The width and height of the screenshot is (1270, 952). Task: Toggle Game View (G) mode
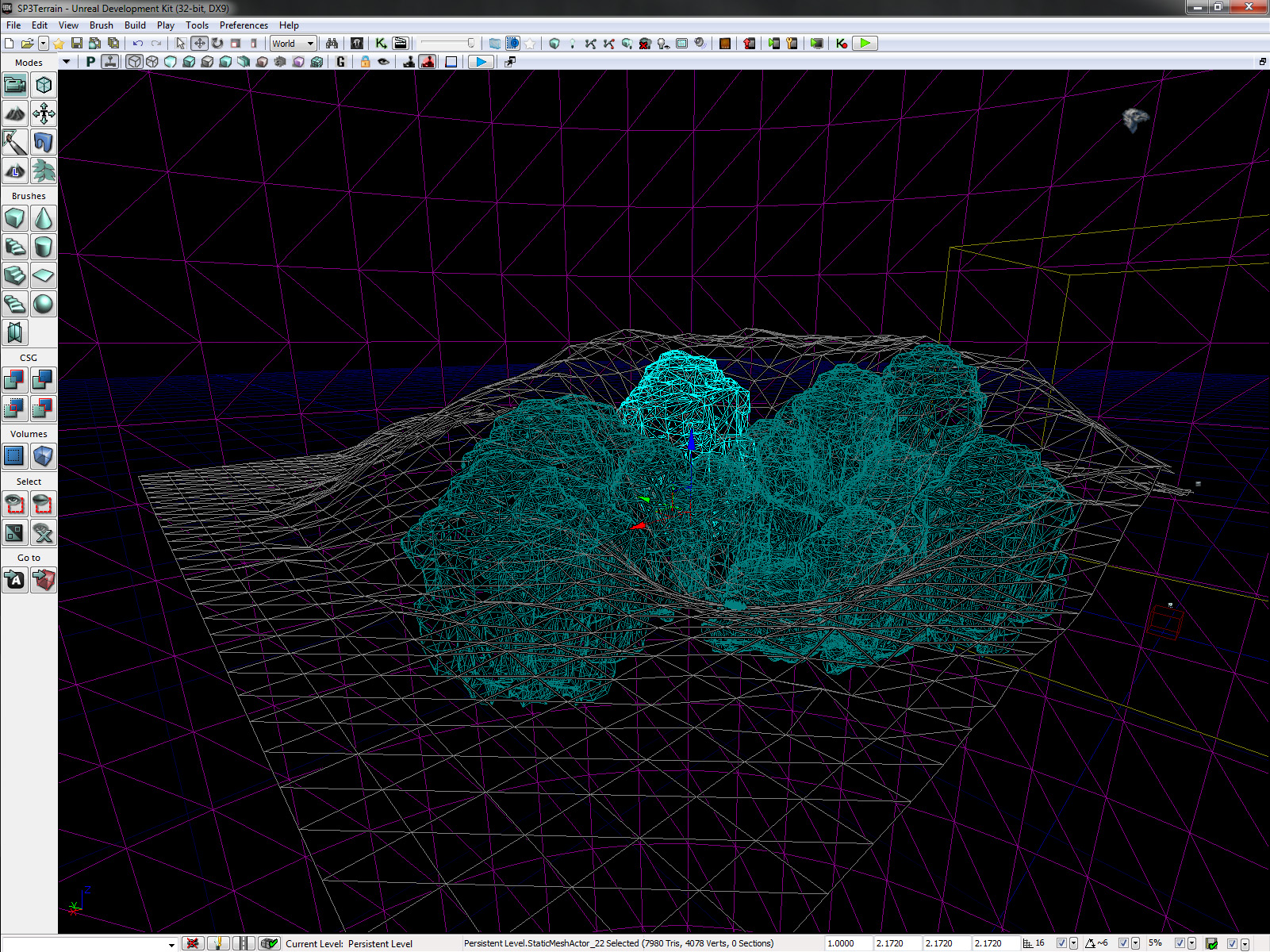[341, 62]
